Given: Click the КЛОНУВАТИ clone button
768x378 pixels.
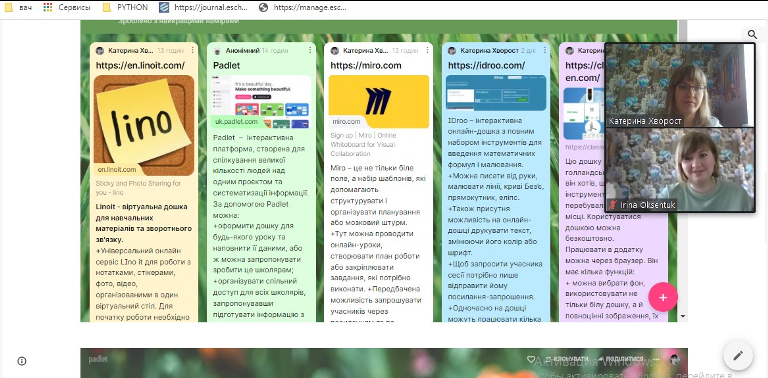Looking at the screenshot, I should click(x=567, y=359).
